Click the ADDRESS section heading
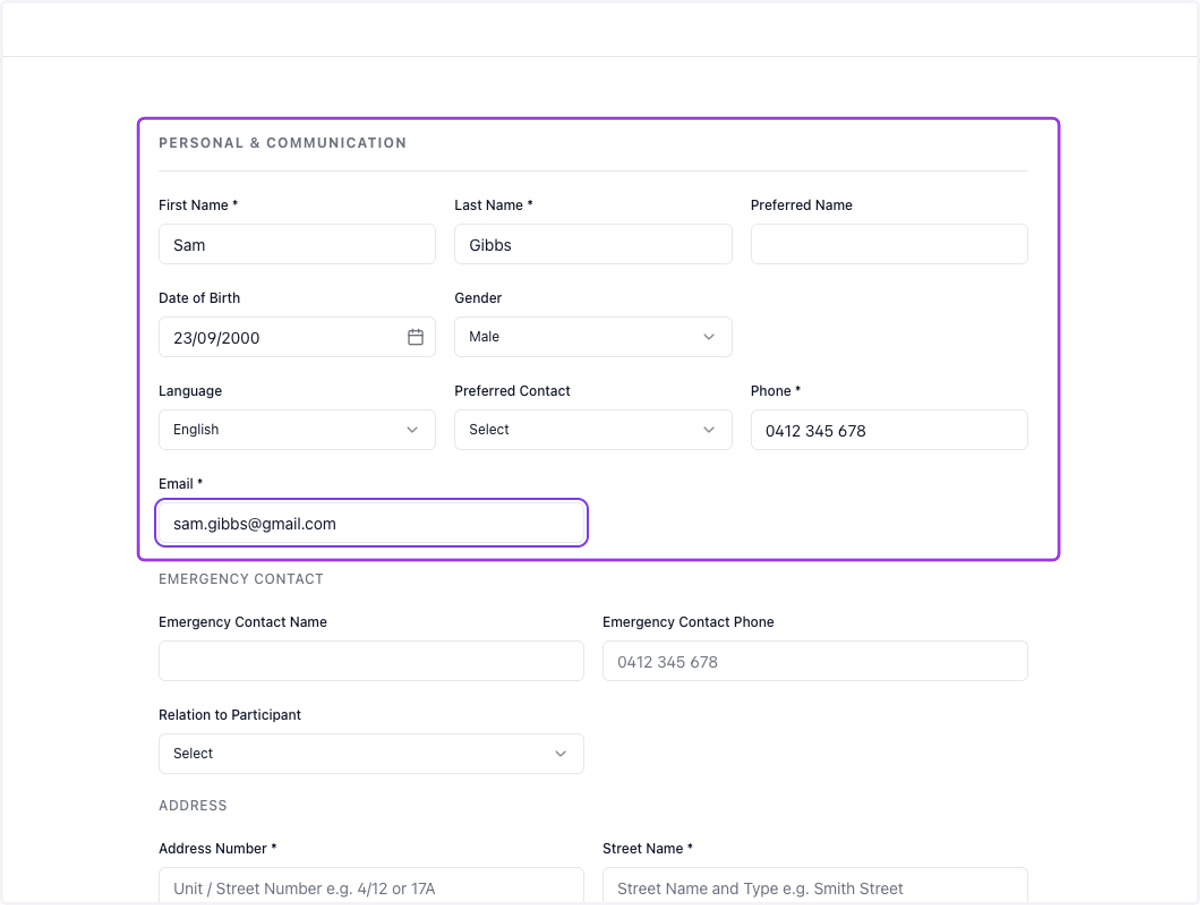The height and width of the screenshot is (905, 1200). tap(193, 805)
